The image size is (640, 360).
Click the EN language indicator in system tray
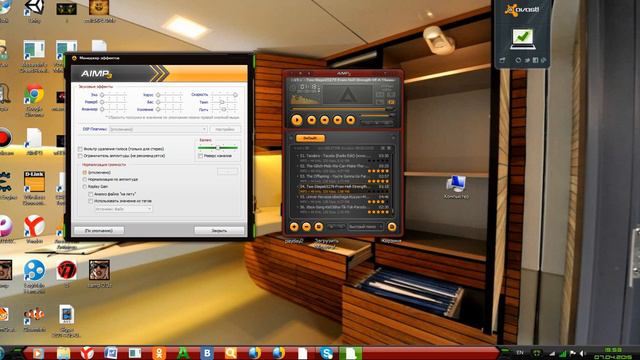coord(520,353)
